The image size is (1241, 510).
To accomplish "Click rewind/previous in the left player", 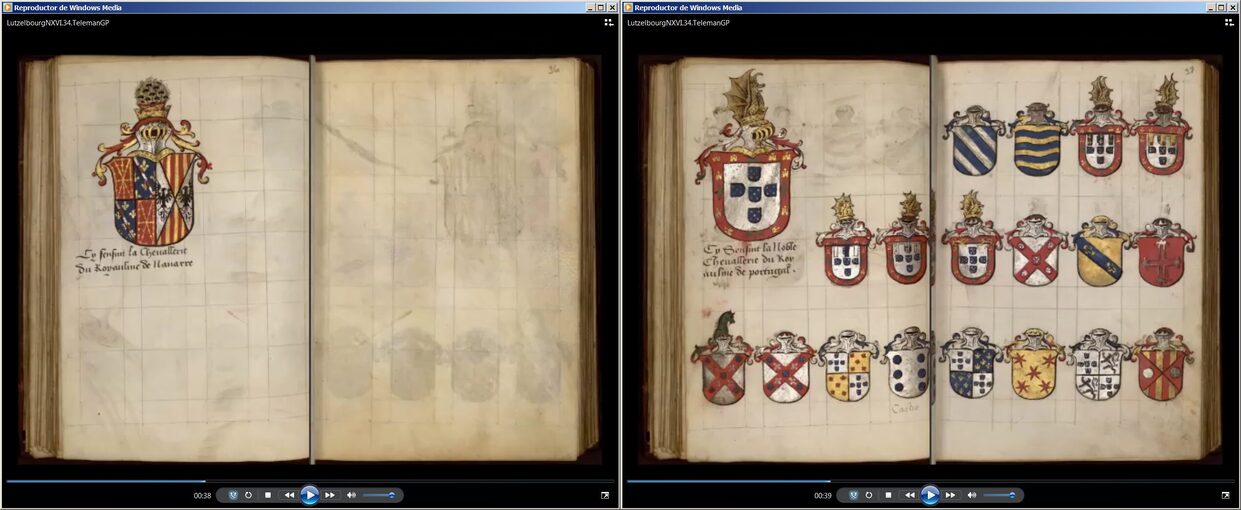I will click(289, 495).
